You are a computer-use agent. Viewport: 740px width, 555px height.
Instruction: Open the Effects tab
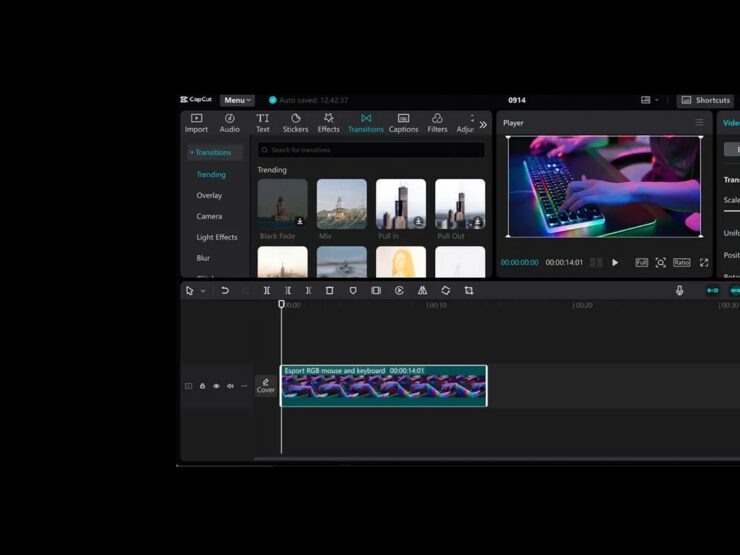tap(328, 123)
